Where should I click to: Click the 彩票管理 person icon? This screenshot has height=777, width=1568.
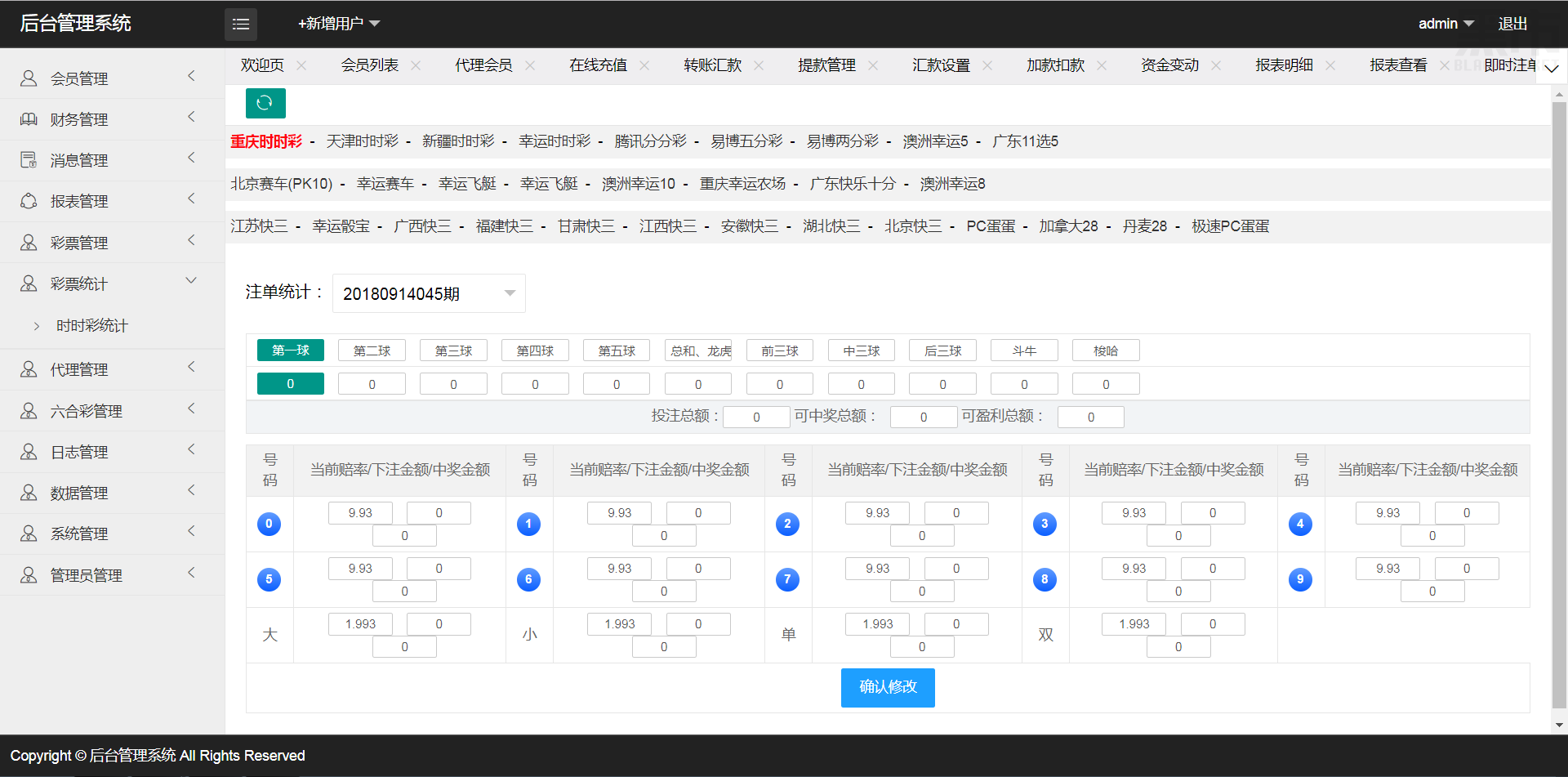click(x=29, y=243)
